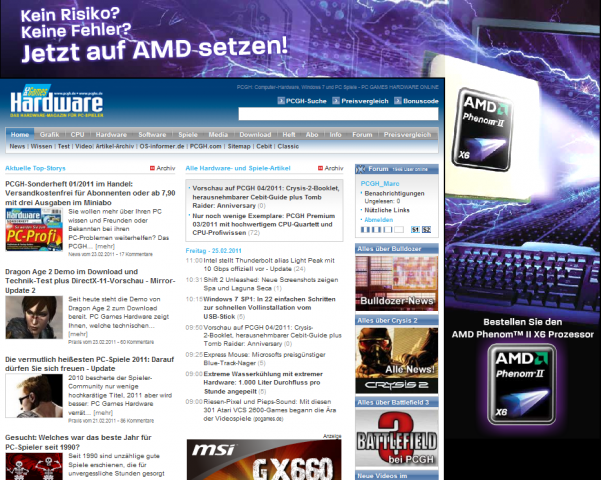Viewport: 601px width, 480px height.
Task: Open the PCGH.com link
Action: point(206,146)
